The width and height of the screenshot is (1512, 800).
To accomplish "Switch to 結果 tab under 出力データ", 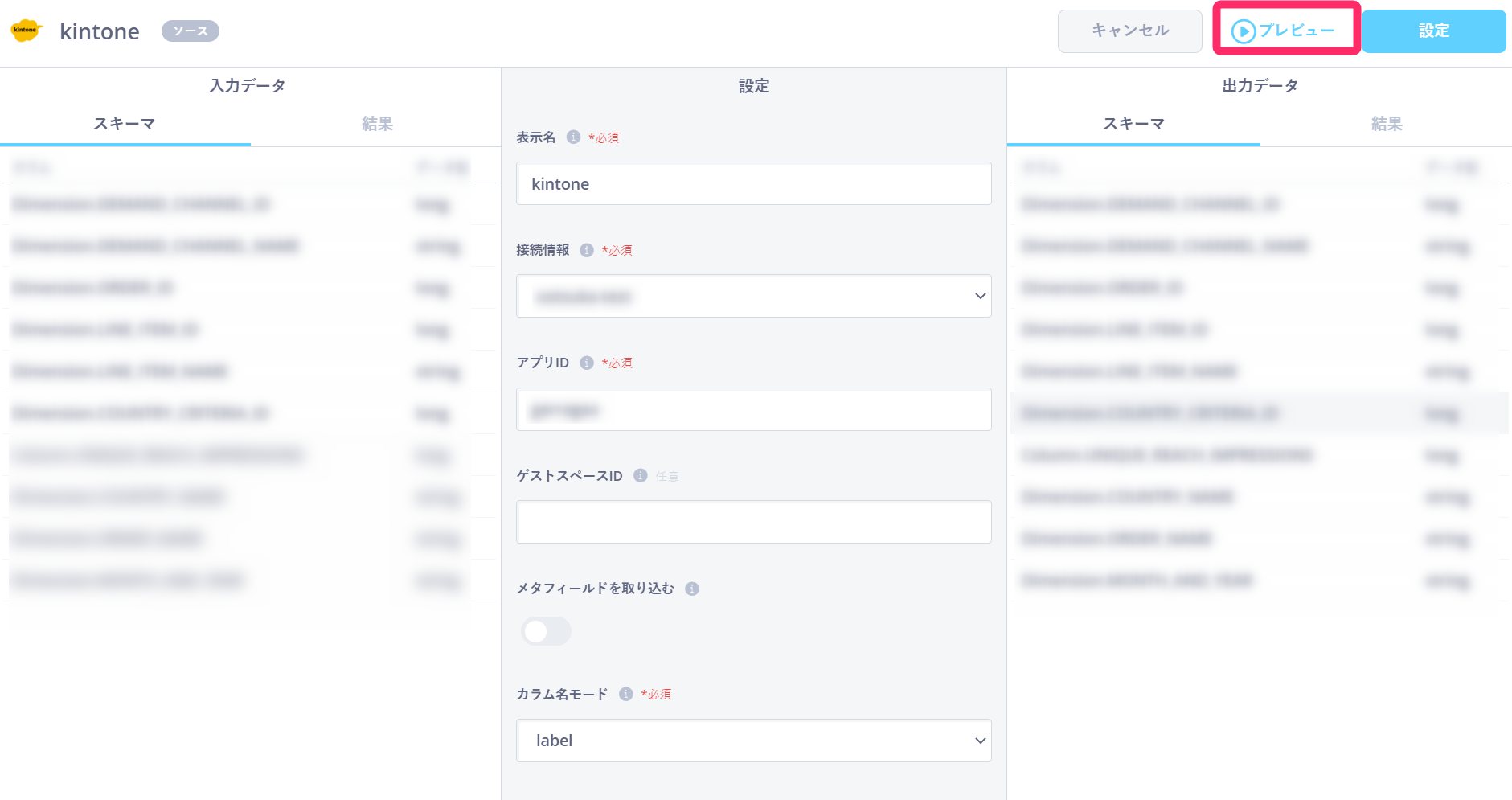I will tap(1386, 124).
